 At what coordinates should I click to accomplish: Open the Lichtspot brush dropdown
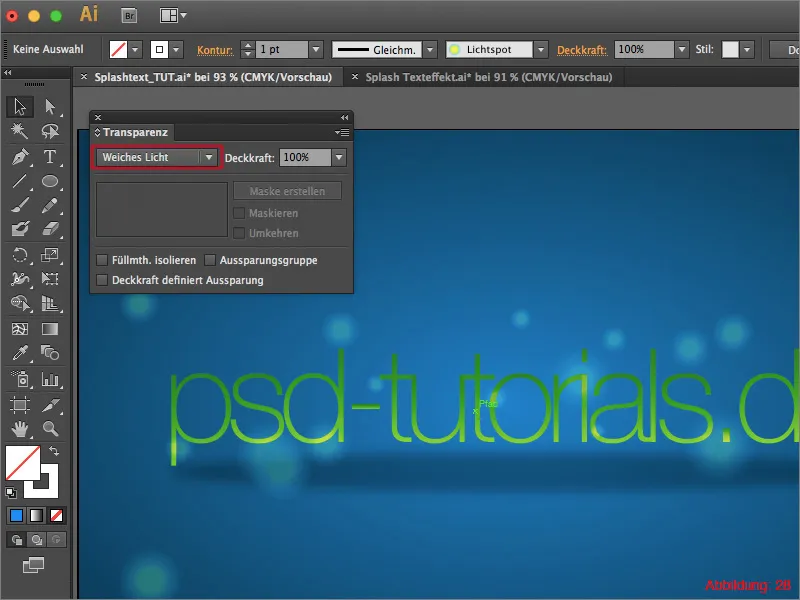point(541,49)
